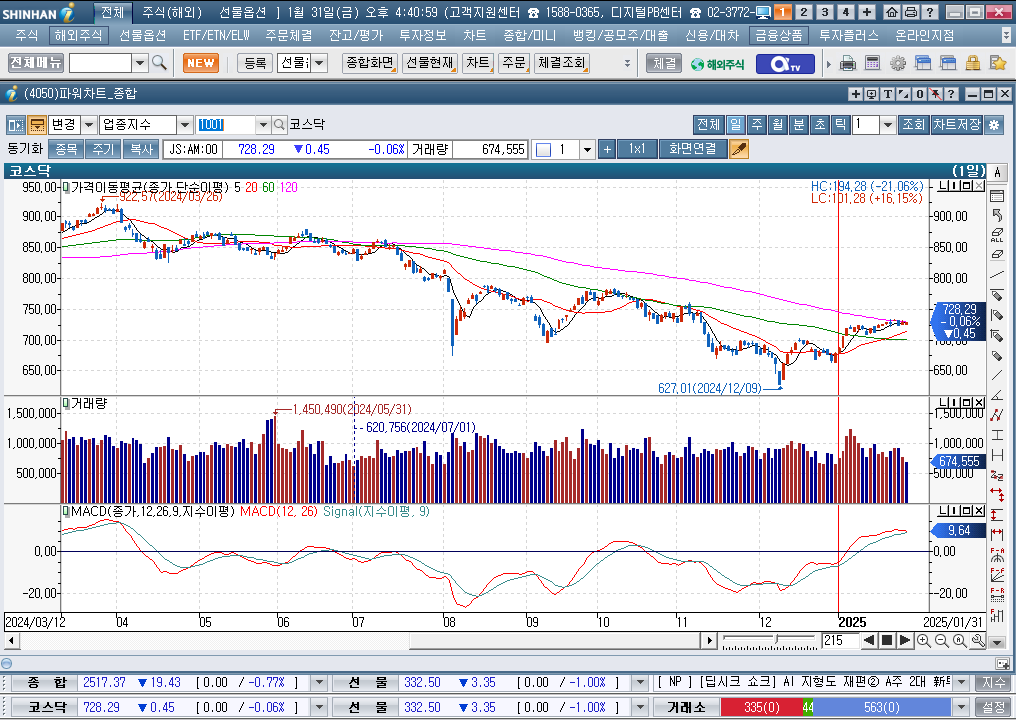Image resolution: width=1016 pixels, height=721 pixels.
Task: Open the 변경 dropdown arrow
Action: (x=89, y=124)
